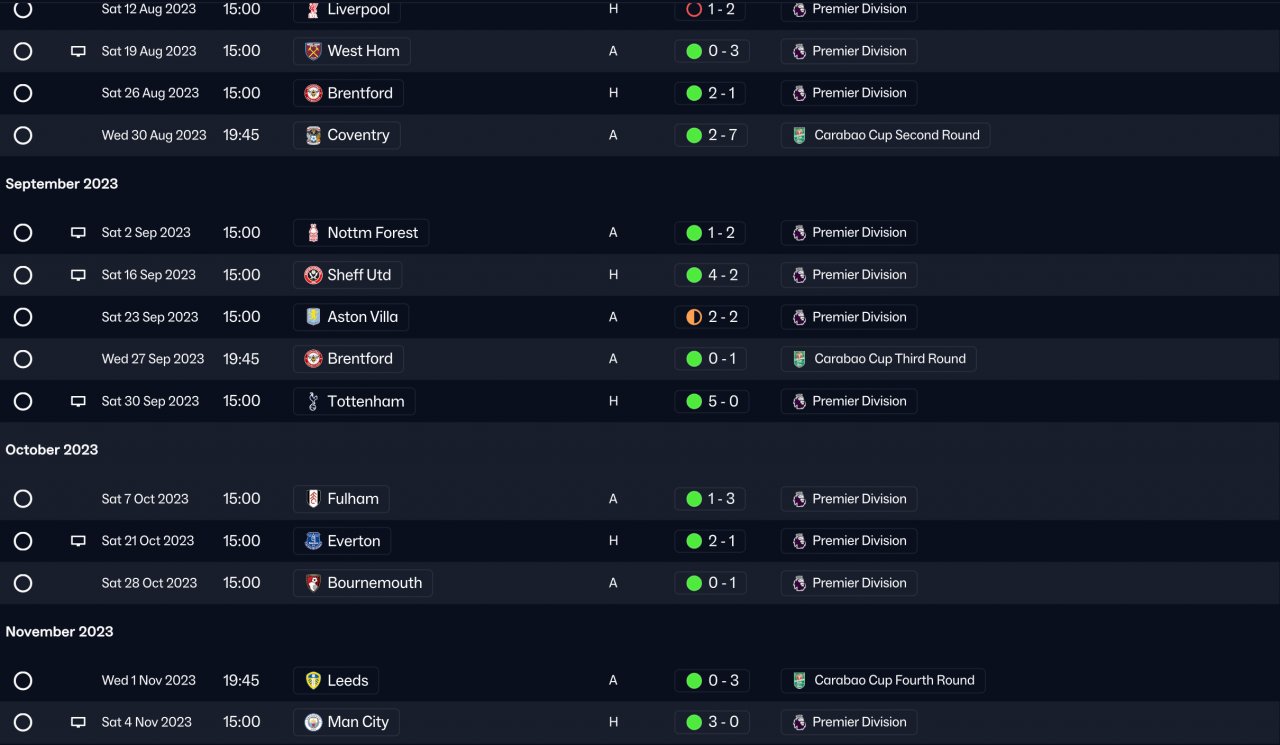Select the radio circle for Fulham fixture
This screenshot has height=745, width=1280.
point(23,499)
